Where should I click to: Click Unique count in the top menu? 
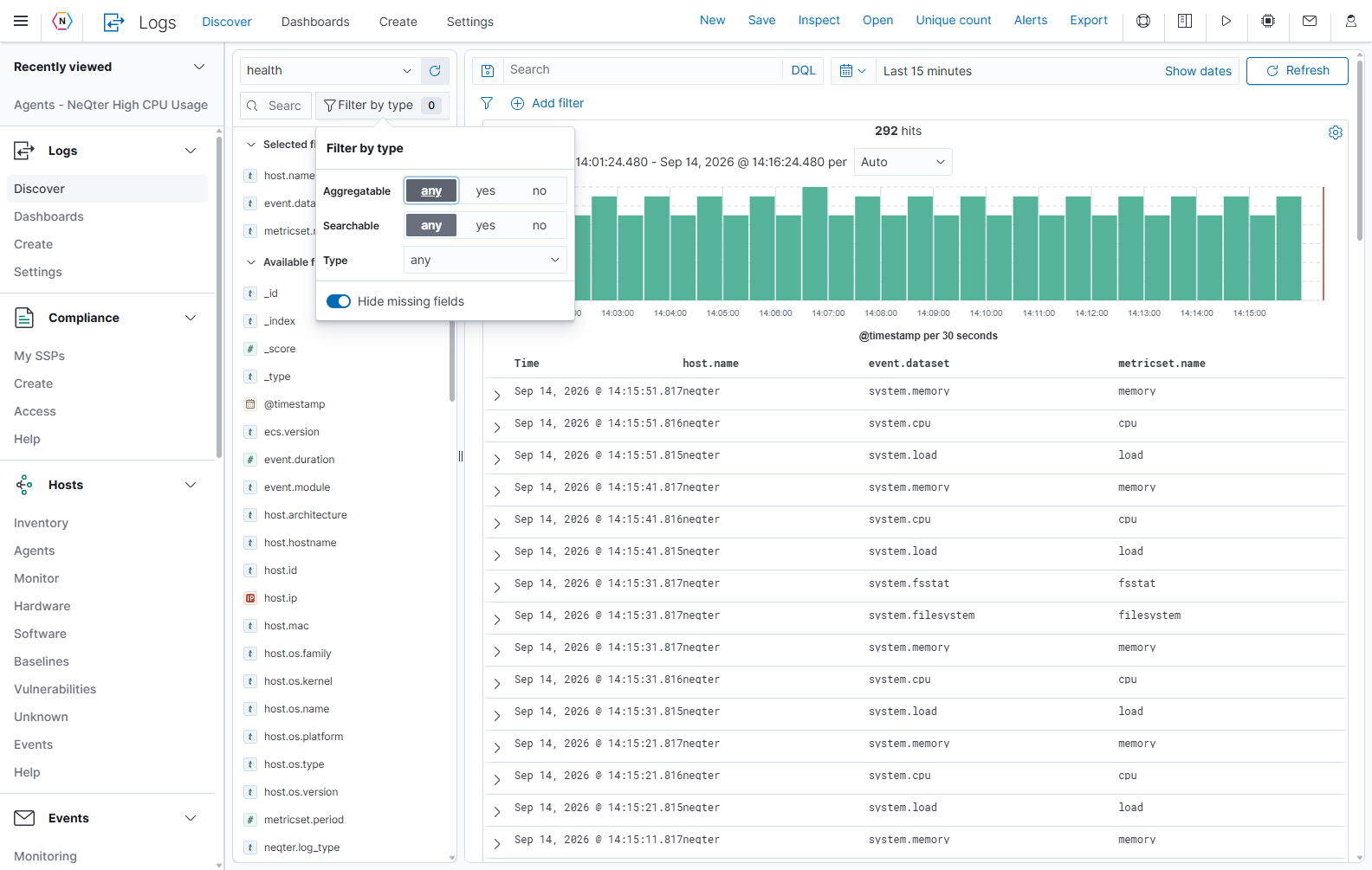(x=954, y=20)
